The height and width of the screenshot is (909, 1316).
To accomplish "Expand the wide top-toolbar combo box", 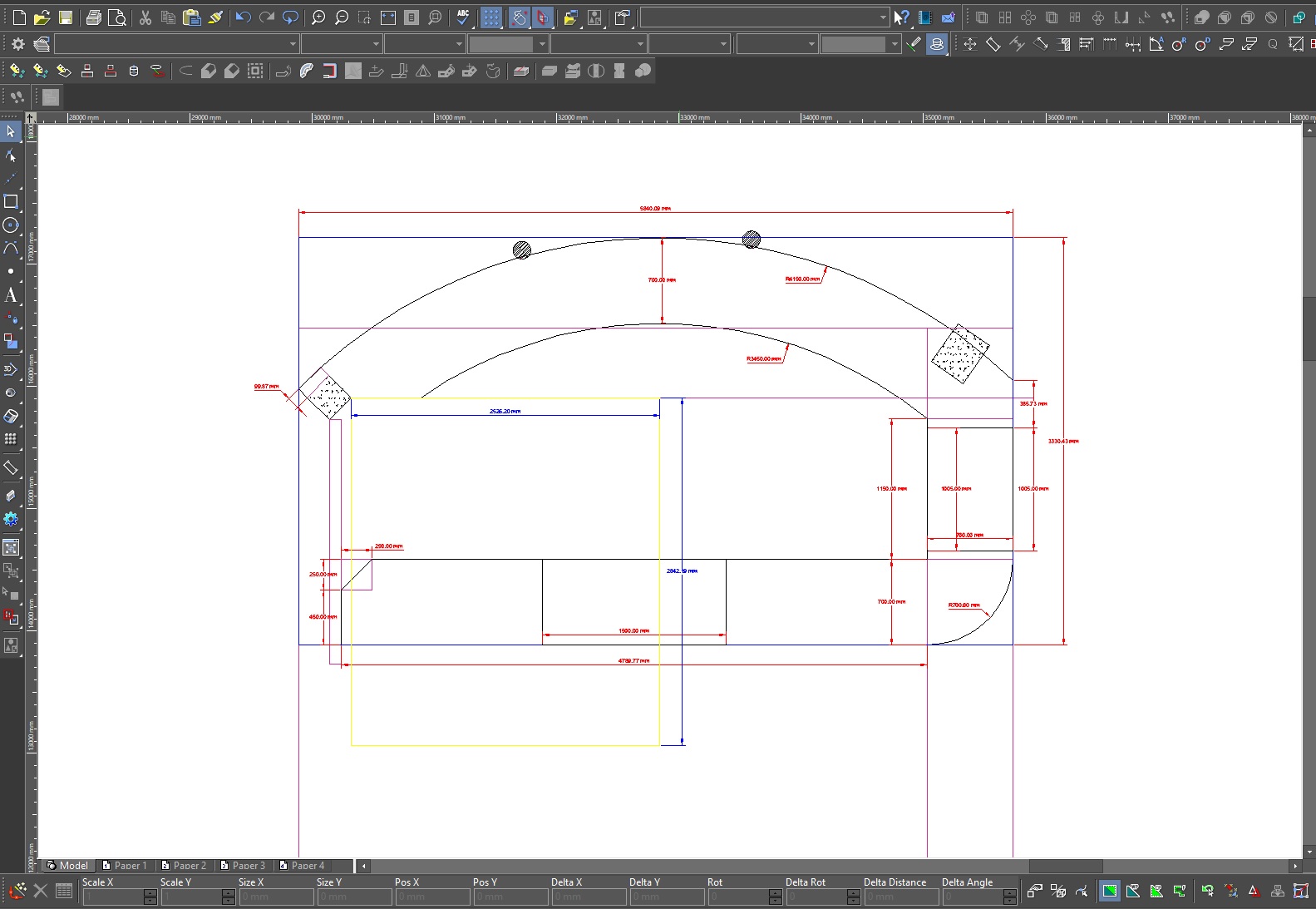I will [x=883, y=17].
